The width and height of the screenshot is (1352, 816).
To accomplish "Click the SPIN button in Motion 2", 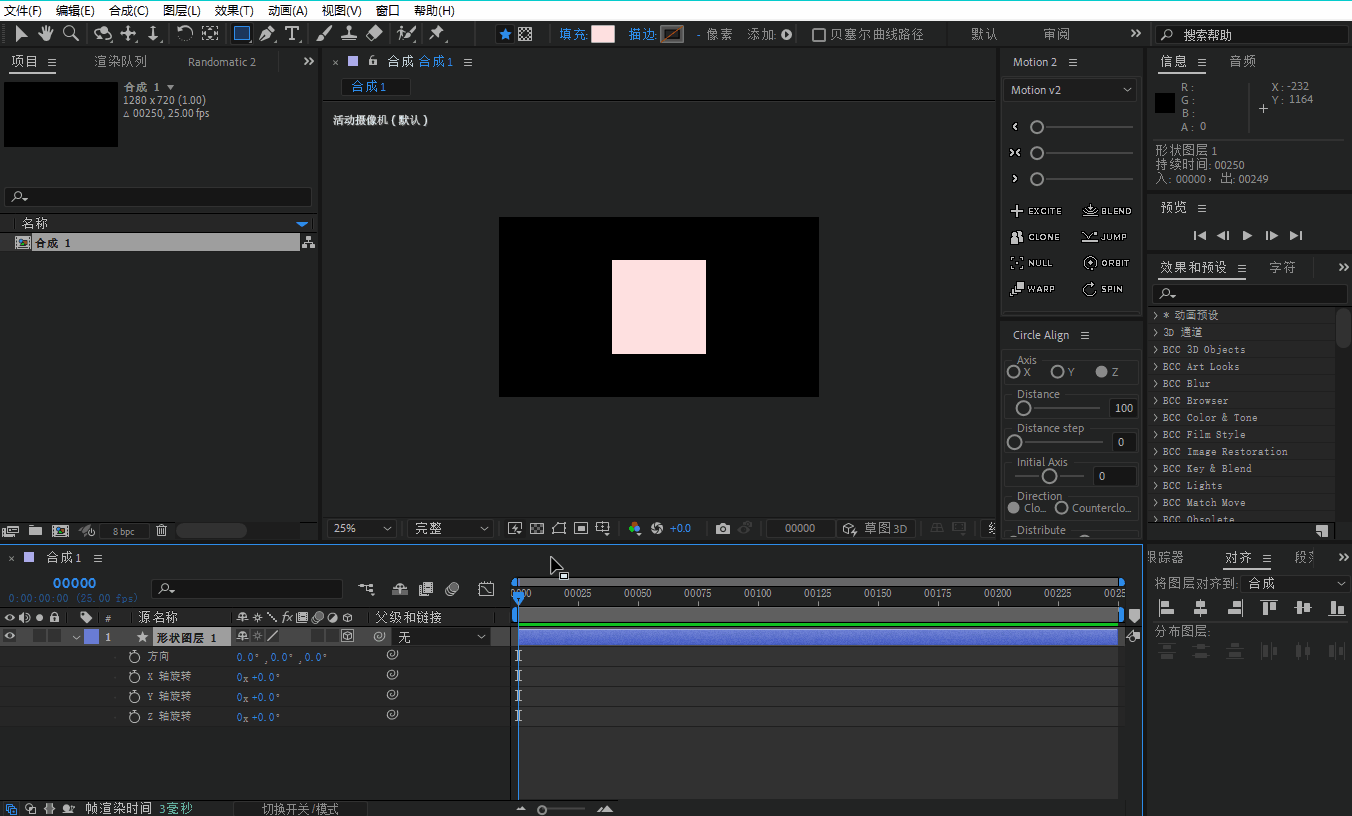I will point(1103,289).
